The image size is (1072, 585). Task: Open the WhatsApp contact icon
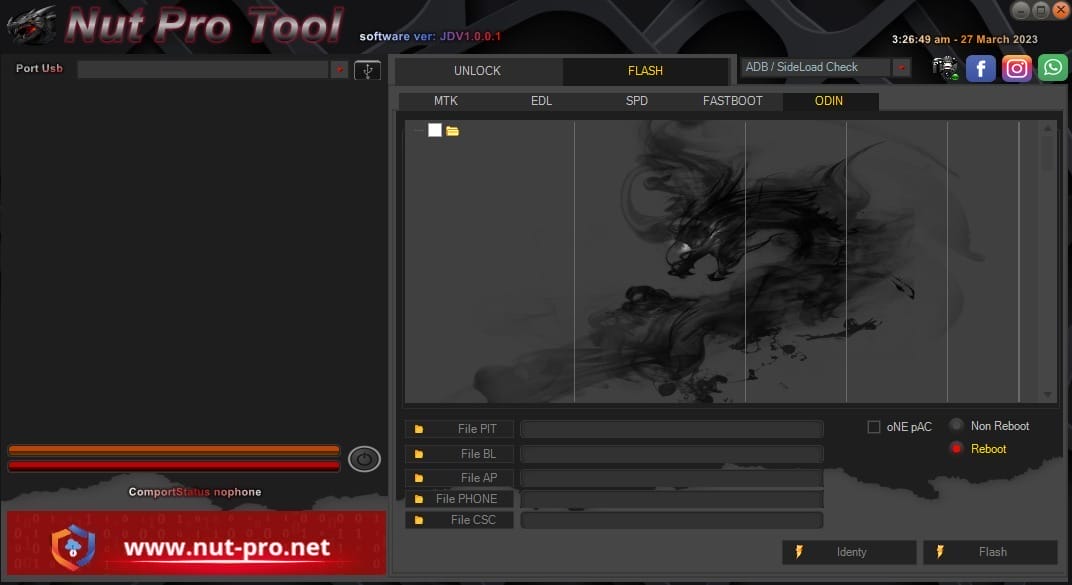1052,68
